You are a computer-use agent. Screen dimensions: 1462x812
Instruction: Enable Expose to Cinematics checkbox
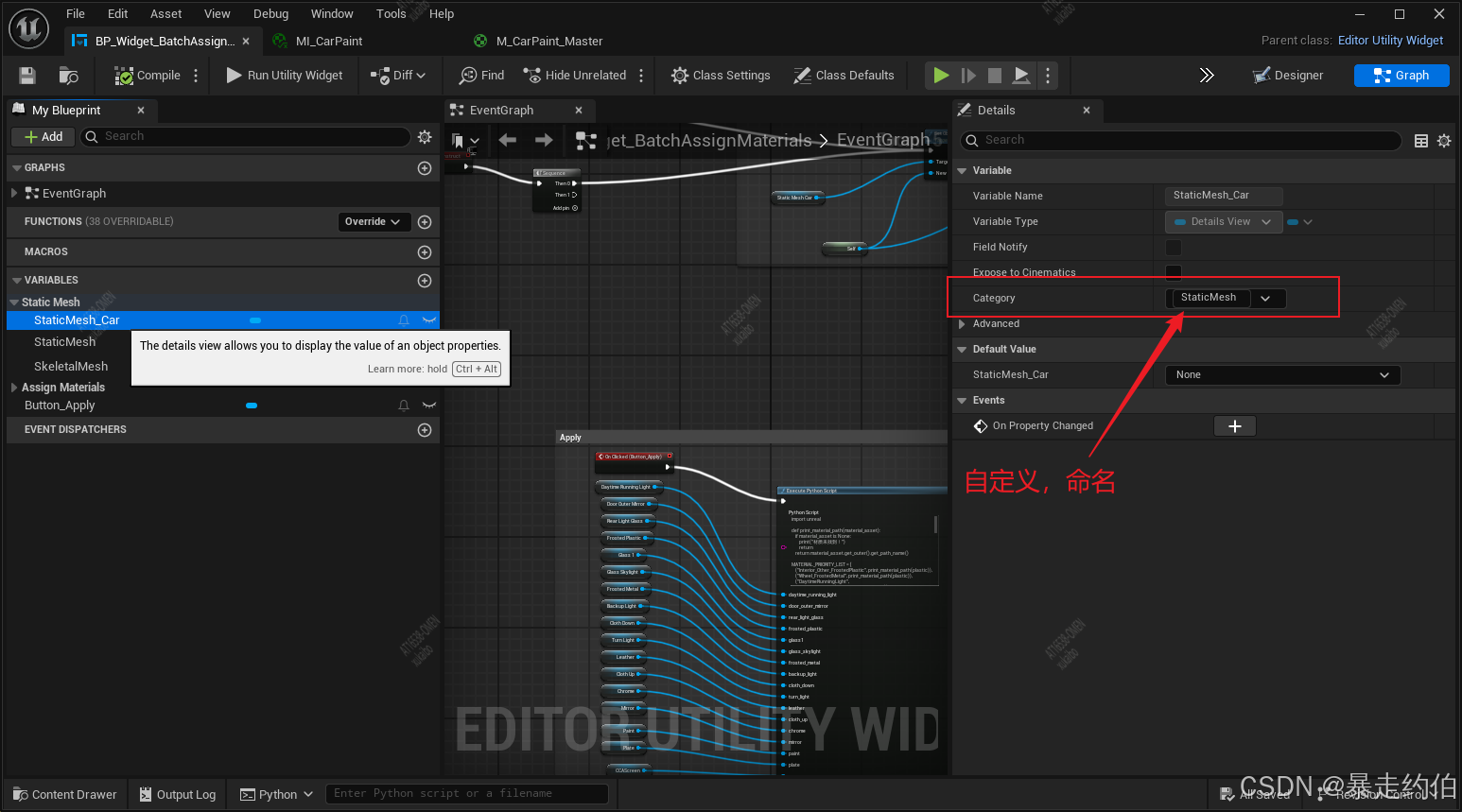point(1174,272)
